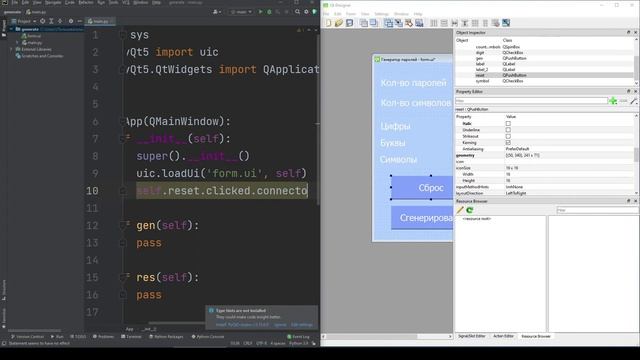
Task: Click Bring to Front icon in Qt Designer
Action: coord(373,23)
